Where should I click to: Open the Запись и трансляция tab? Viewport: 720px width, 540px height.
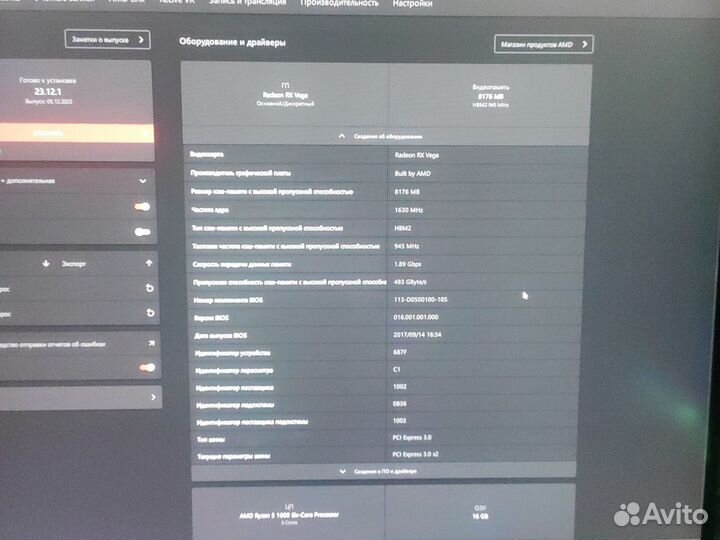(248, 3)
